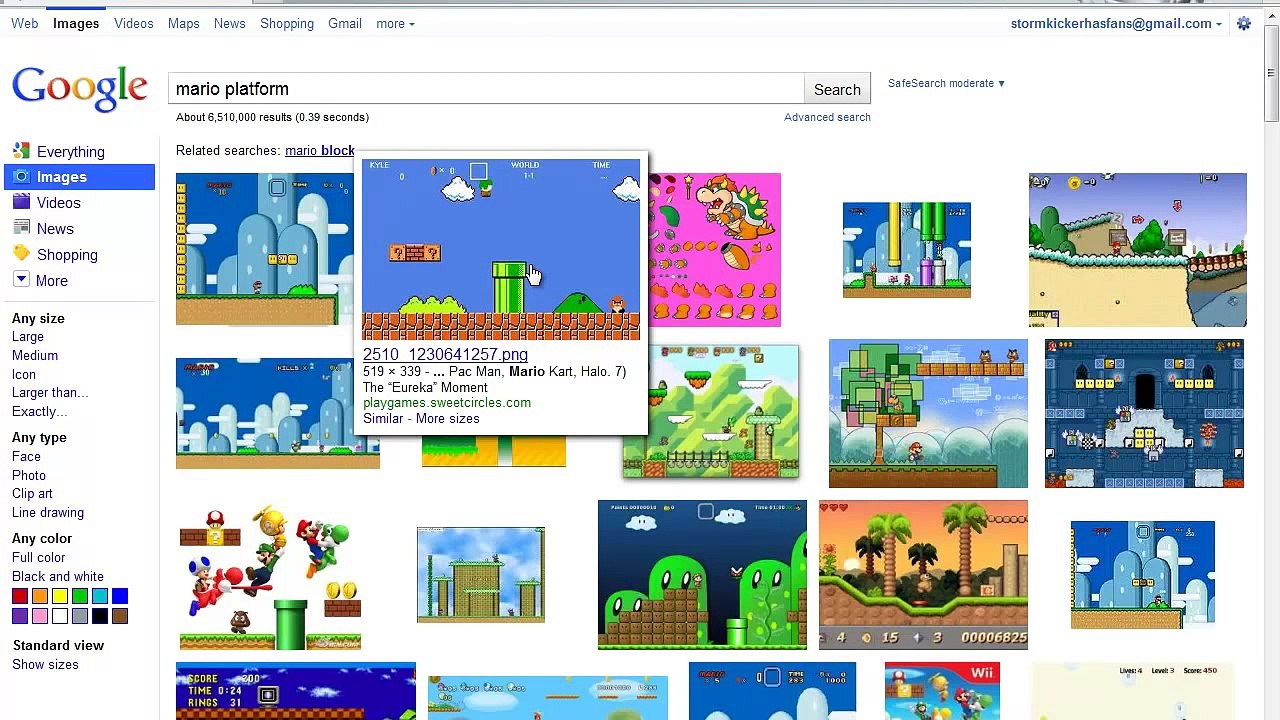This screenshot has height=720, width=1280.
Task: Pick the white color swatch
Action: pyautogui.click(x=60, y=616)
